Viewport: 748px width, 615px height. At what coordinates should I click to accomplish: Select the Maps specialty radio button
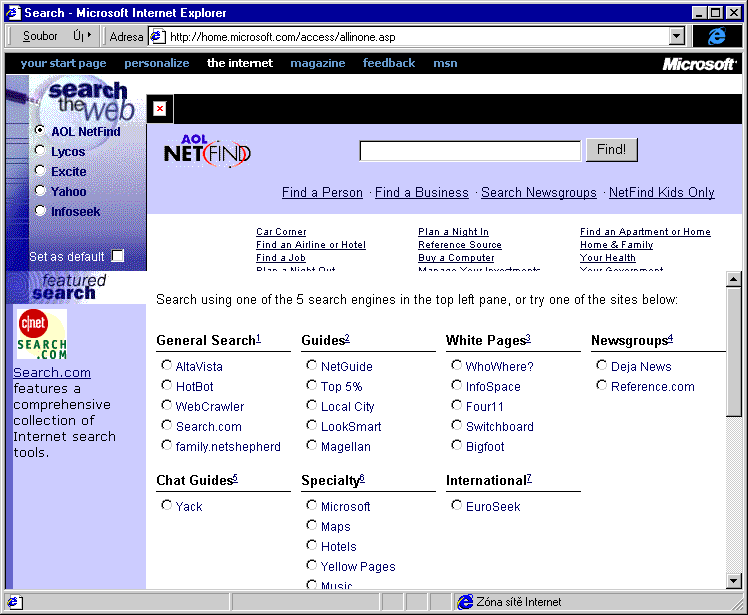[312, 525]
